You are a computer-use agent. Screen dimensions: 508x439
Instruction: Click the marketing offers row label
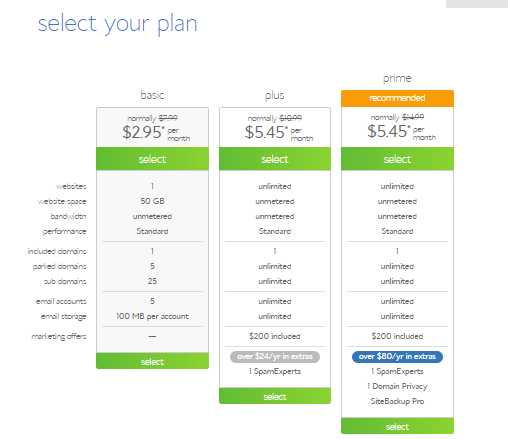(59, 336)
